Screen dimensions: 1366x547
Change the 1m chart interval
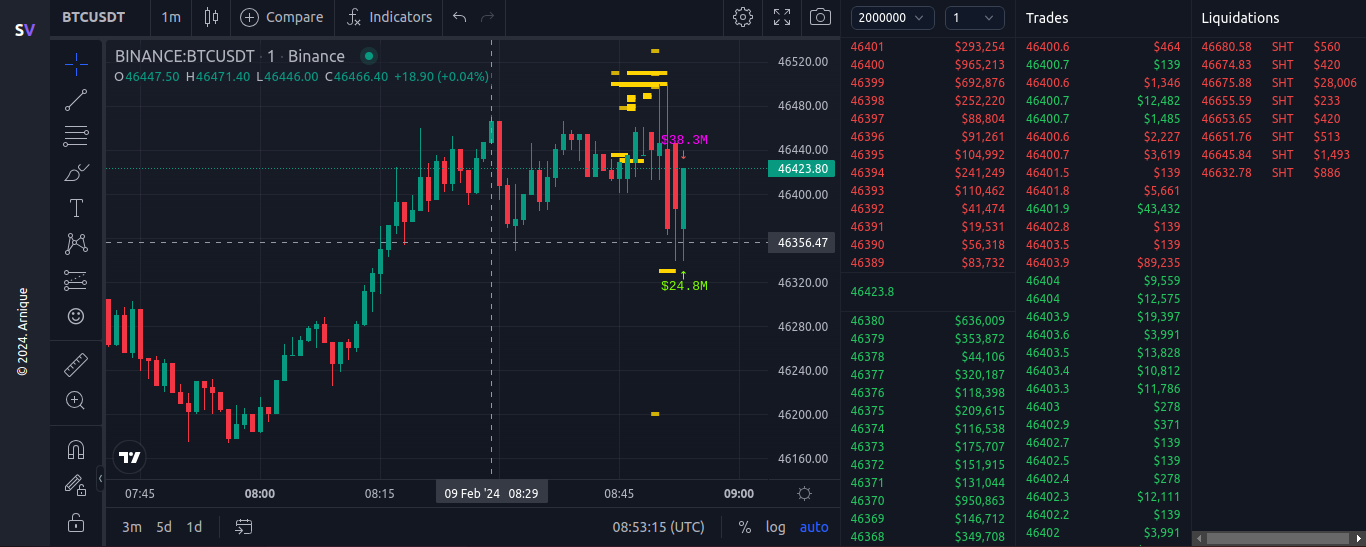pos(171,17)
